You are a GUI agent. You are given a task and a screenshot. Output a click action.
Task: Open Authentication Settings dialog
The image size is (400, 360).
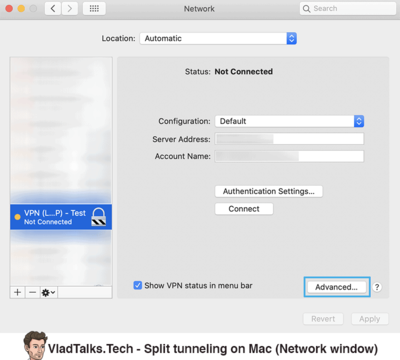(x=269, y=191)
